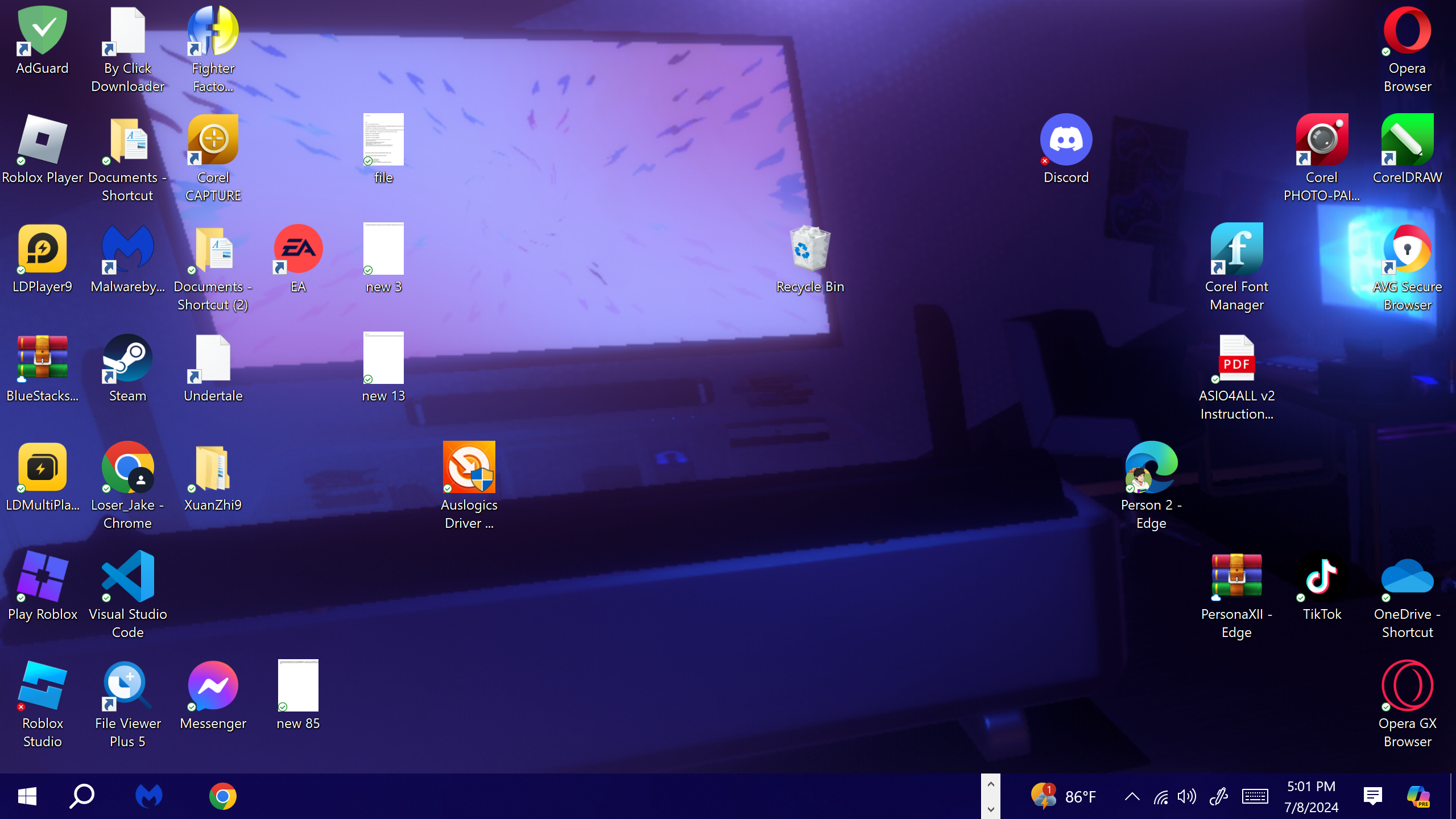Open the speaker volume control in tray
The image size is (1456, 819).
click(1186, 796)
